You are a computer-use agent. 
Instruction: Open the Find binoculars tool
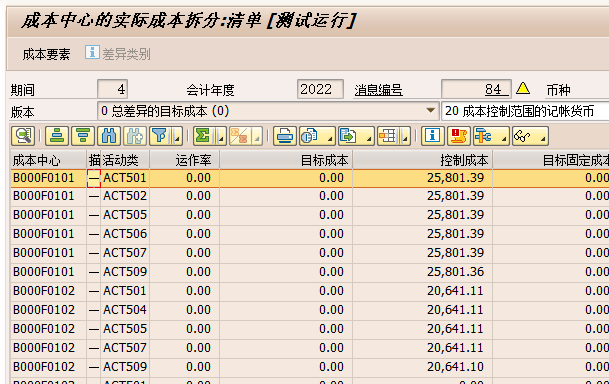[x=109, y=136]
